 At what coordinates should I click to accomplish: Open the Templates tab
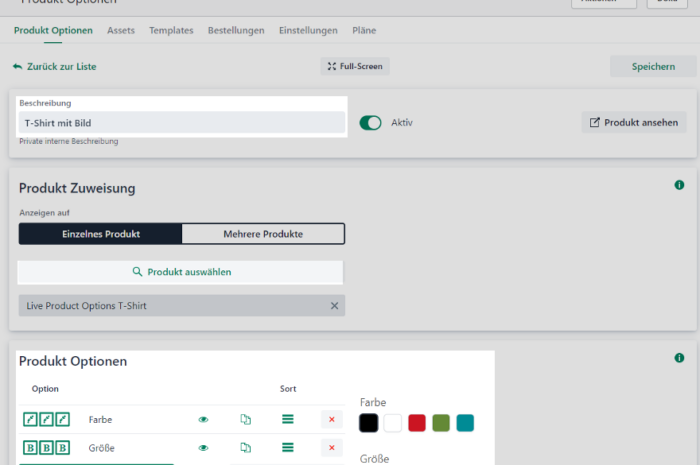(x=171, y=30)
